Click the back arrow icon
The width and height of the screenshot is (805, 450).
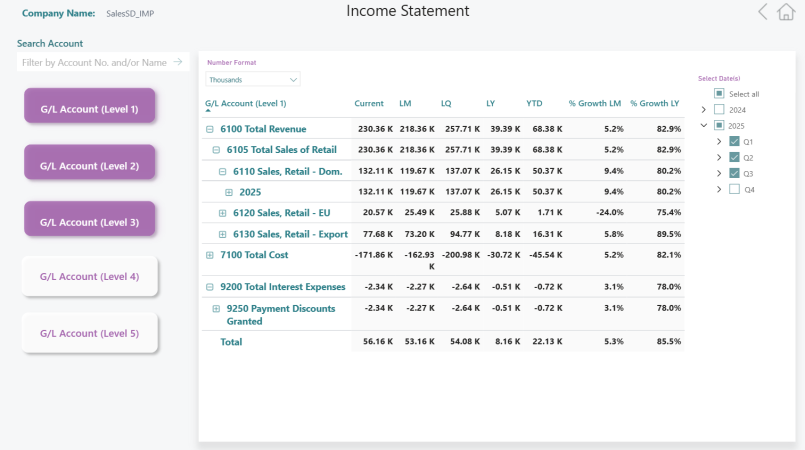click(x=763, y=12)
